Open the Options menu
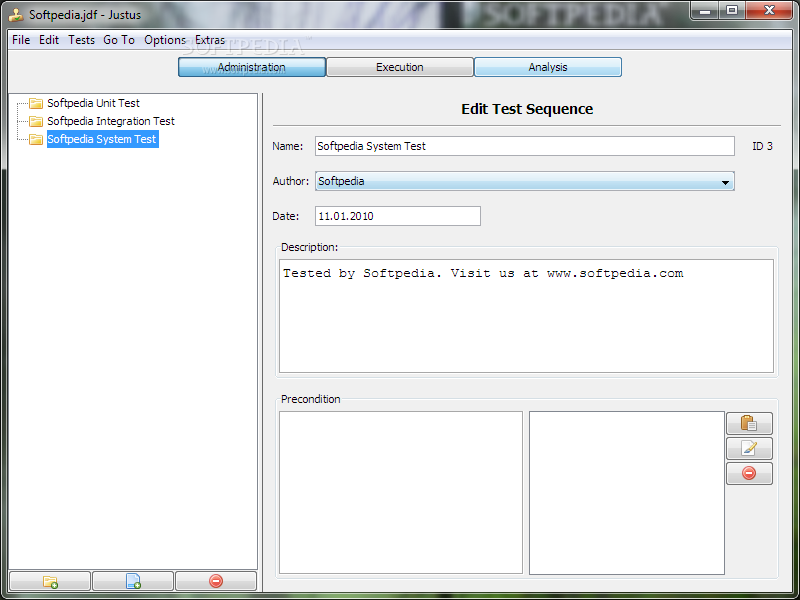 (x=165, y=40)
